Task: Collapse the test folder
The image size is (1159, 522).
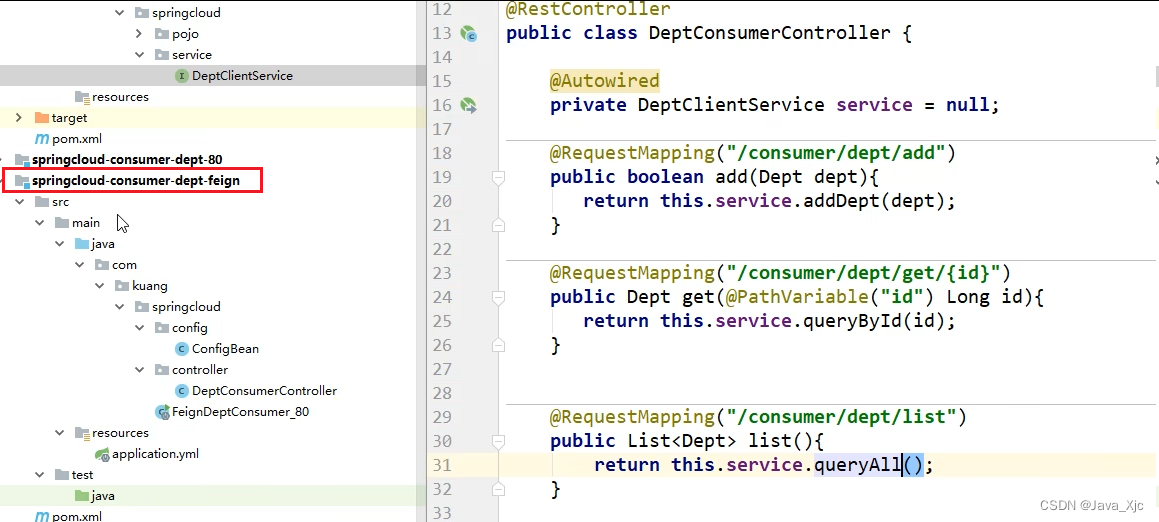Action: (40, 475)
